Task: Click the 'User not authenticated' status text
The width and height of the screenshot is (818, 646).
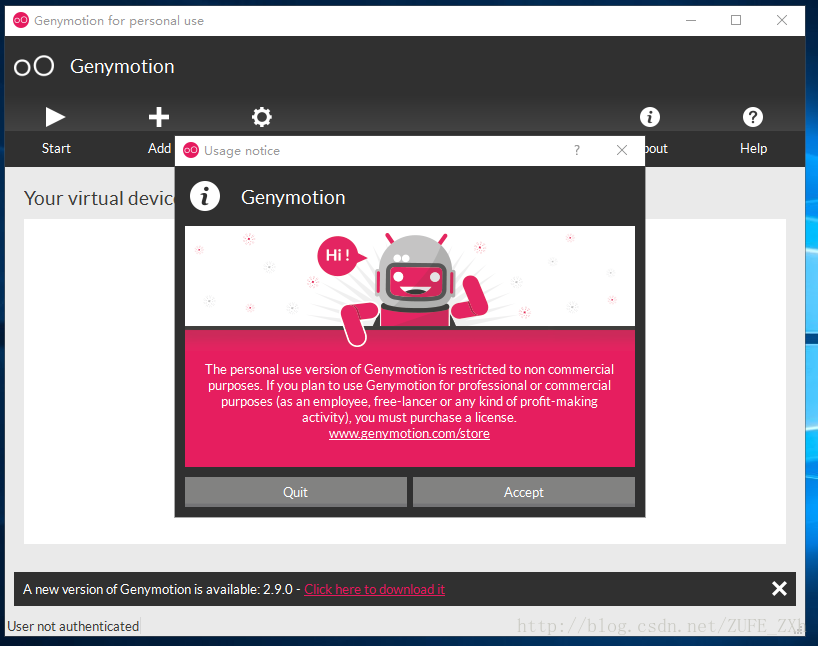Action: (73, 626)
